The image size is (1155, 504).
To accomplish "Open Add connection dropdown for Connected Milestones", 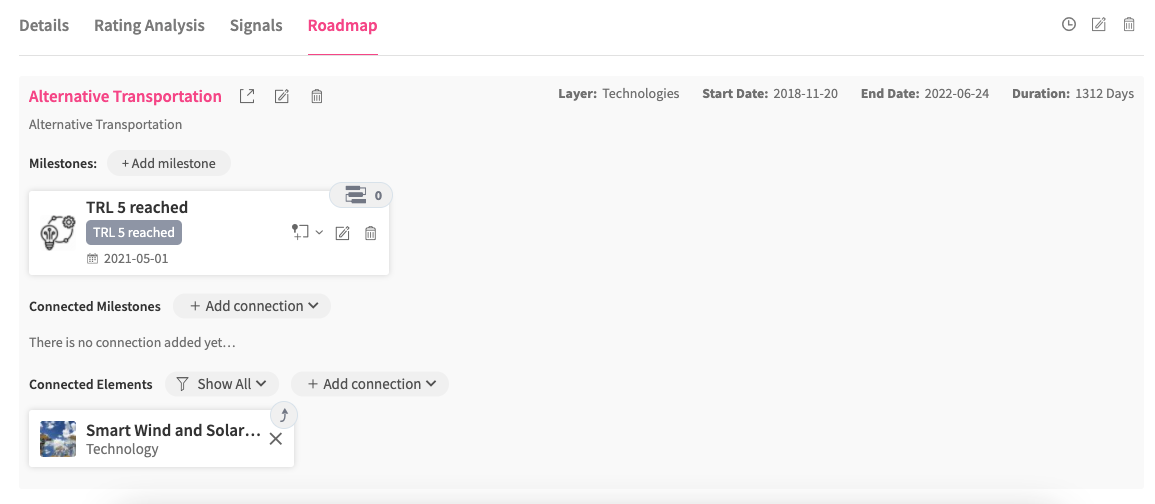I will tap(252, 306).
